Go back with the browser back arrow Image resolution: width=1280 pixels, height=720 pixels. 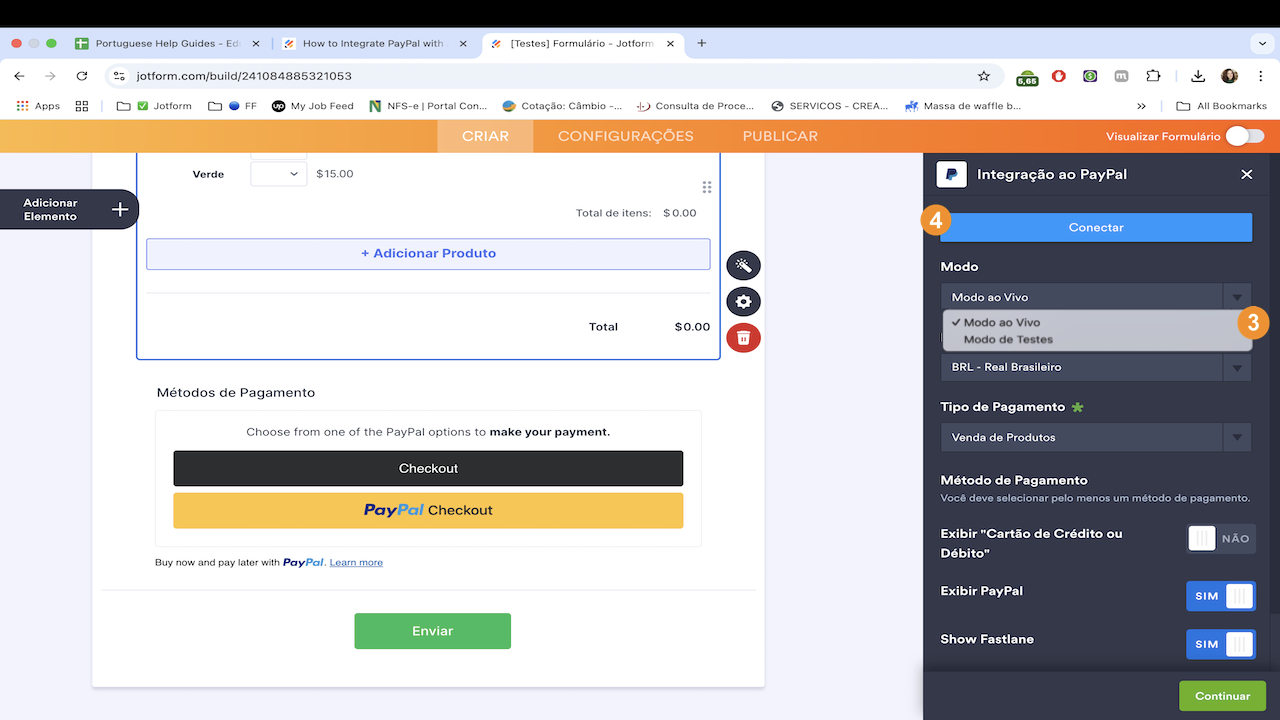click(19, 76)
